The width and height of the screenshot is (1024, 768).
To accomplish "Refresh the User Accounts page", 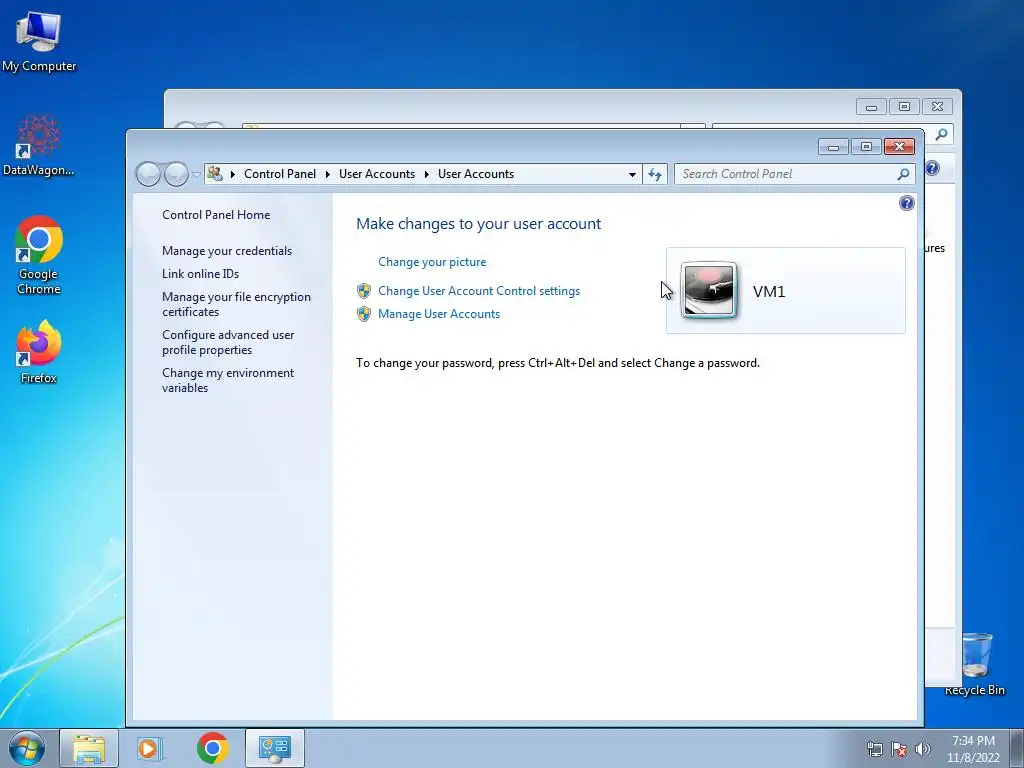I will click(655, 174).
